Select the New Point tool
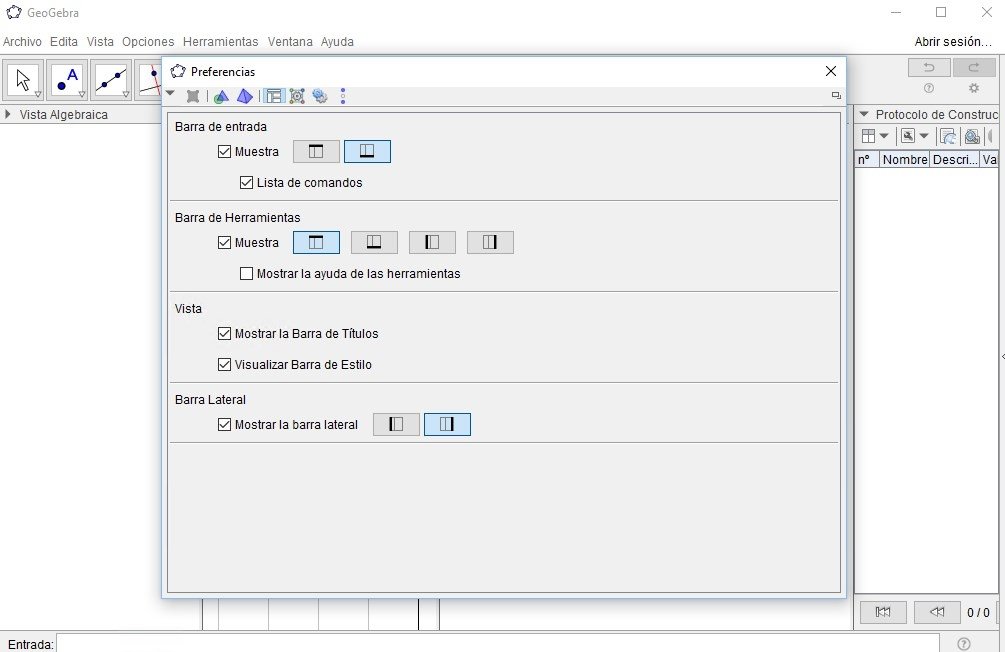1005x652 pixels. click(67, 80)
